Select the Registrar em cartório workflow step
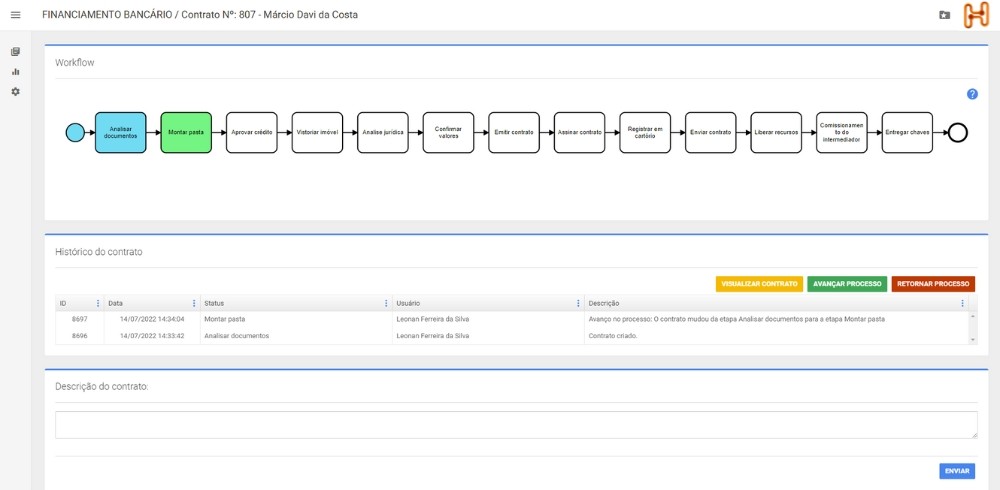1000x490 pixels. coord(645,133)
